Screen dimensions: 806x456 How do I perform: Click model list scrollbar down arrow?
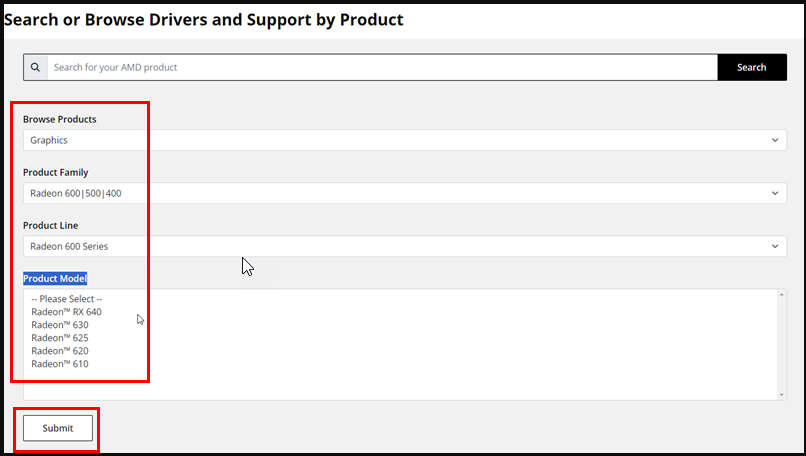[781, 395]
